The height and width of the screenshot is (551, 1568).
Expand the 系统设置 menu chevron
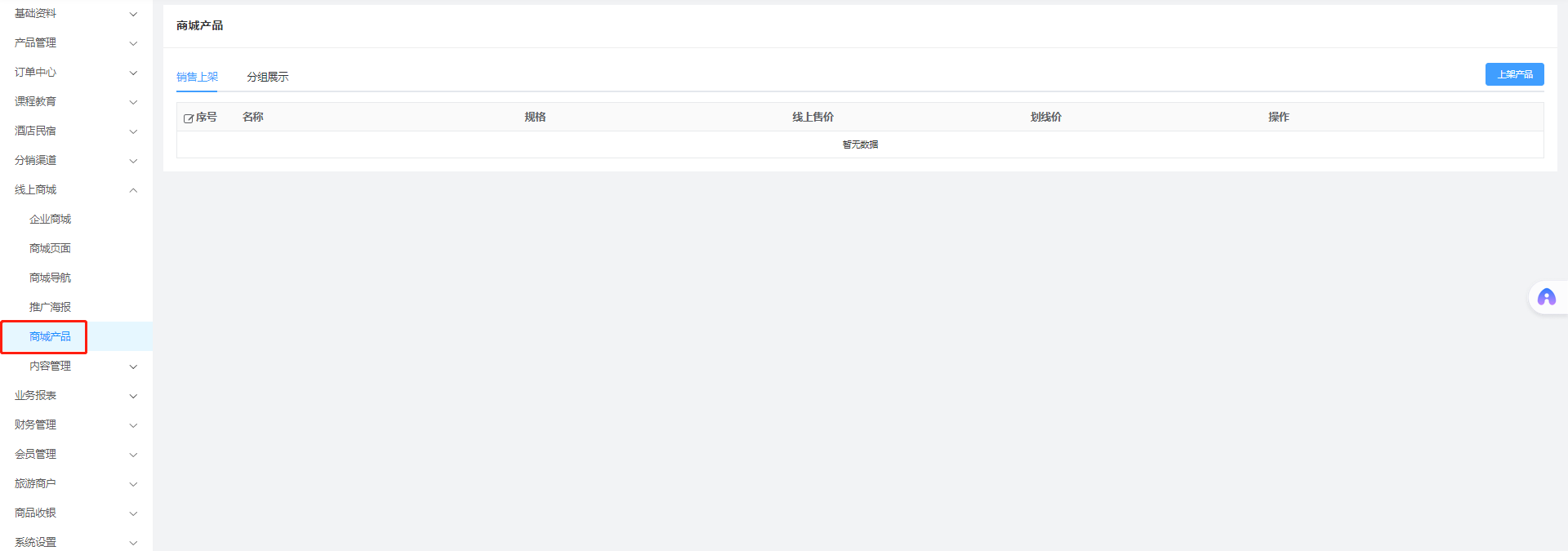(133, 543)
